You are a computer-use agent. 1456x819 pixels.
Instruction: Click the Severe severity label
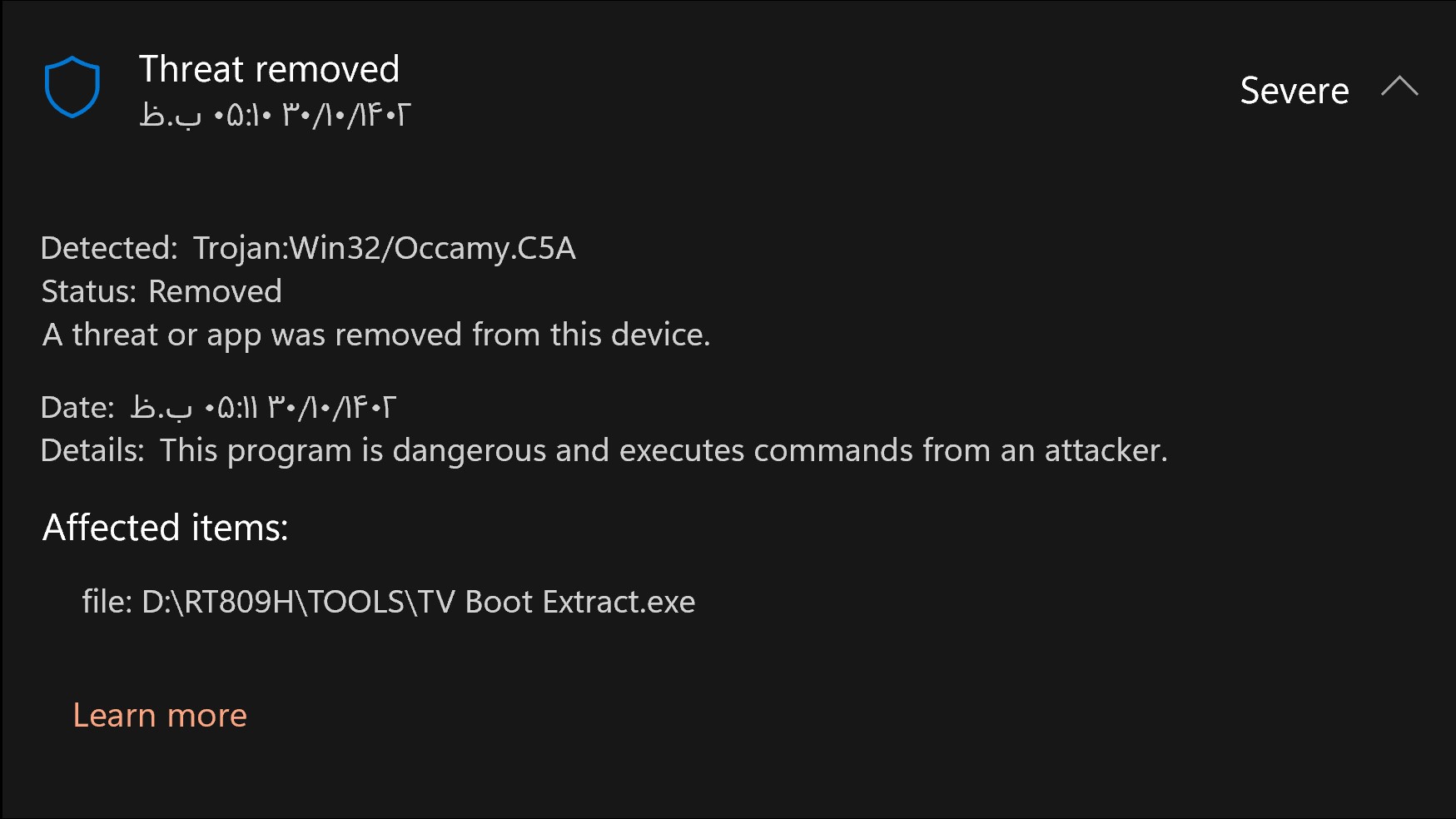1294,90
